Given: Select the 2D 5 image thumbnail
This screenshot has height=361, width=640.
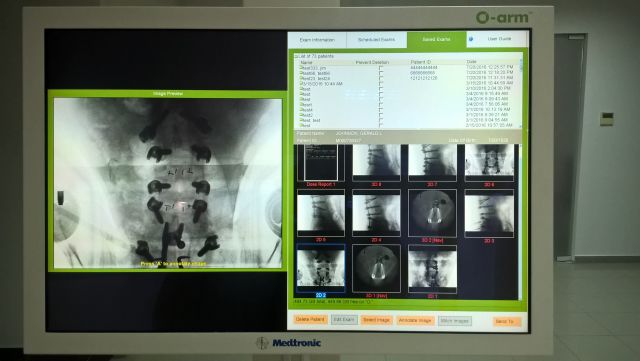Looking at the screenshot, I should tap(321, 213).
